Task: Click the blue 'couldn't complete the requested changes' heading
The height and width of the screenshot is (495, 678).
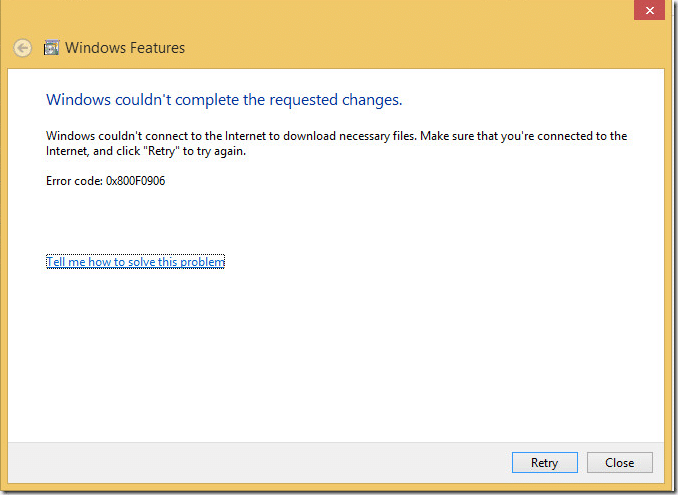Action: [224, 99]
